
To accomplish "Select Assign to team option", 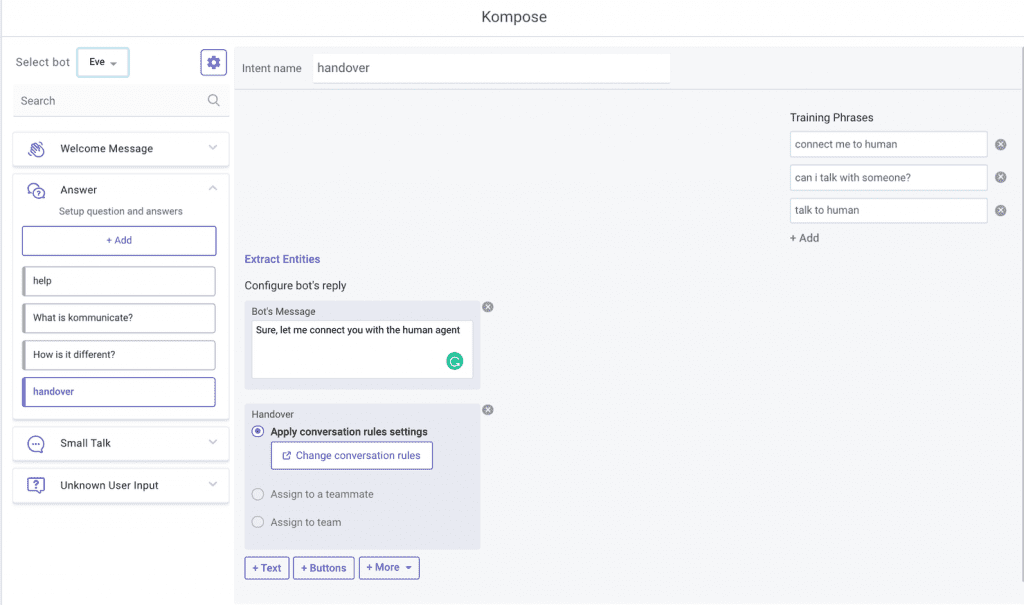I will [258, 522].
